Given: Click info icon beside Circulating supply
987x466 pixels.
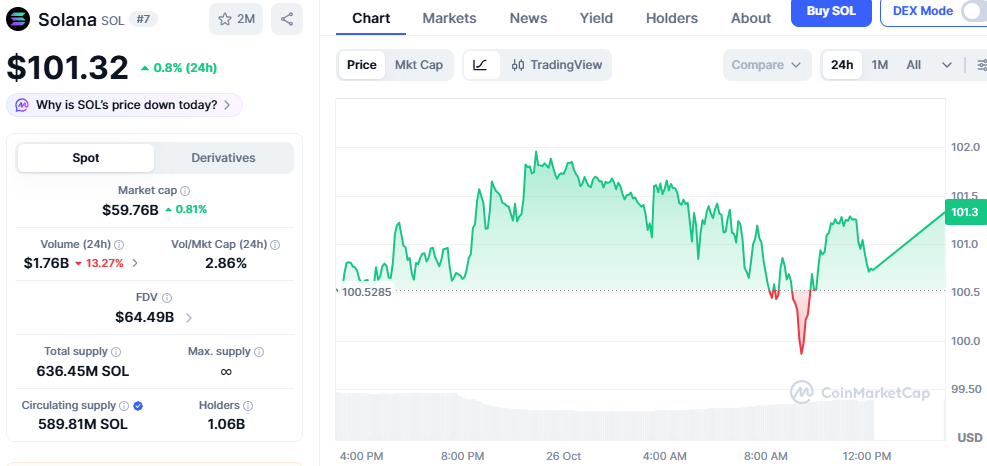Looking at the screenshot, I should coord(125,406).
